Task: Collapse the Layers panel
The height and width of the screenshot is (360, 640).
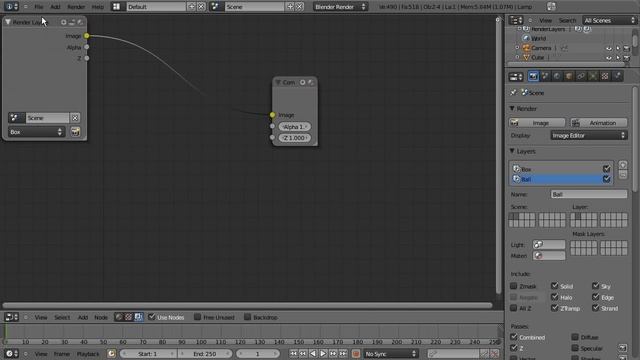Action: tap(512, 151)
